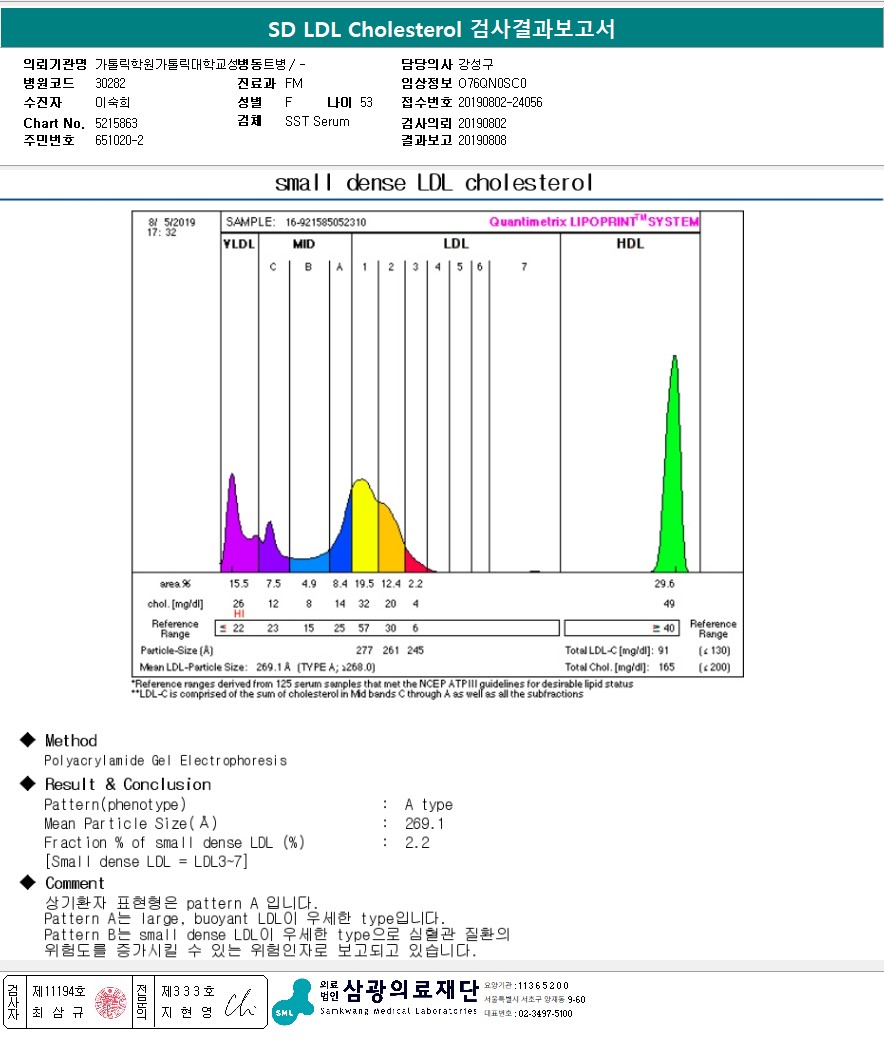The width and height of the screenshot is (884, 1040).
Task: Click the HDL reference range '≥ 40'
Action: coord(664,628)
